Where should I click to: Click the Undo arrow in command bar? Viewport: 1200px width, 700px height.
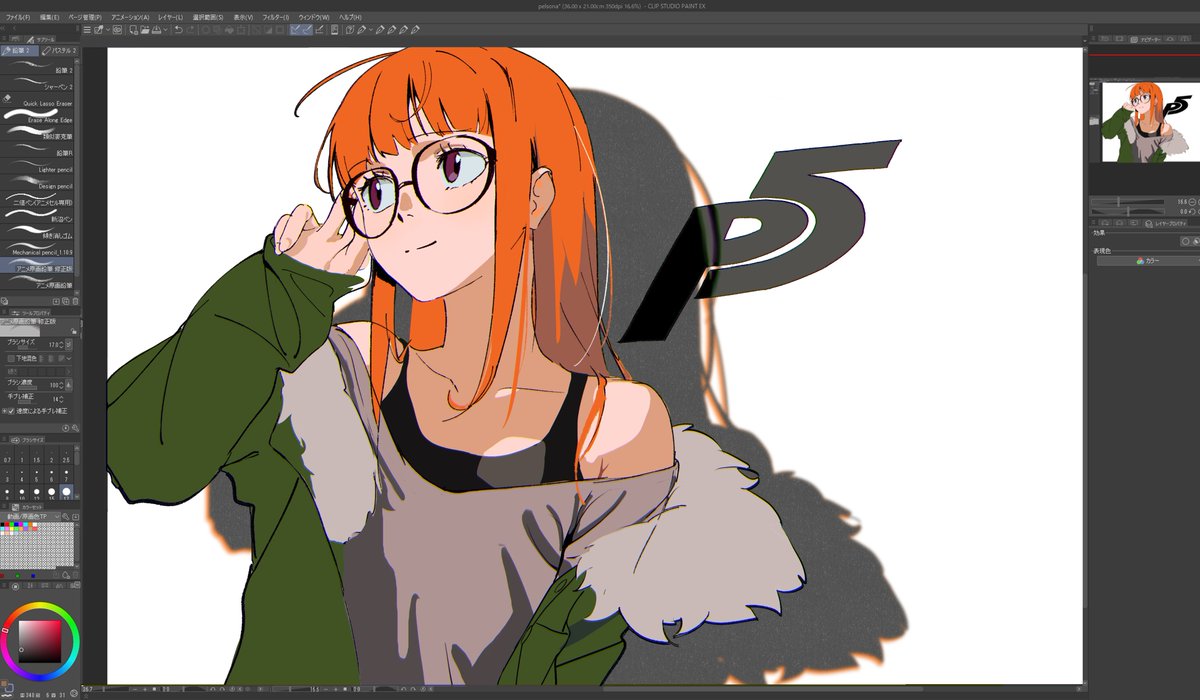[178, 30]
